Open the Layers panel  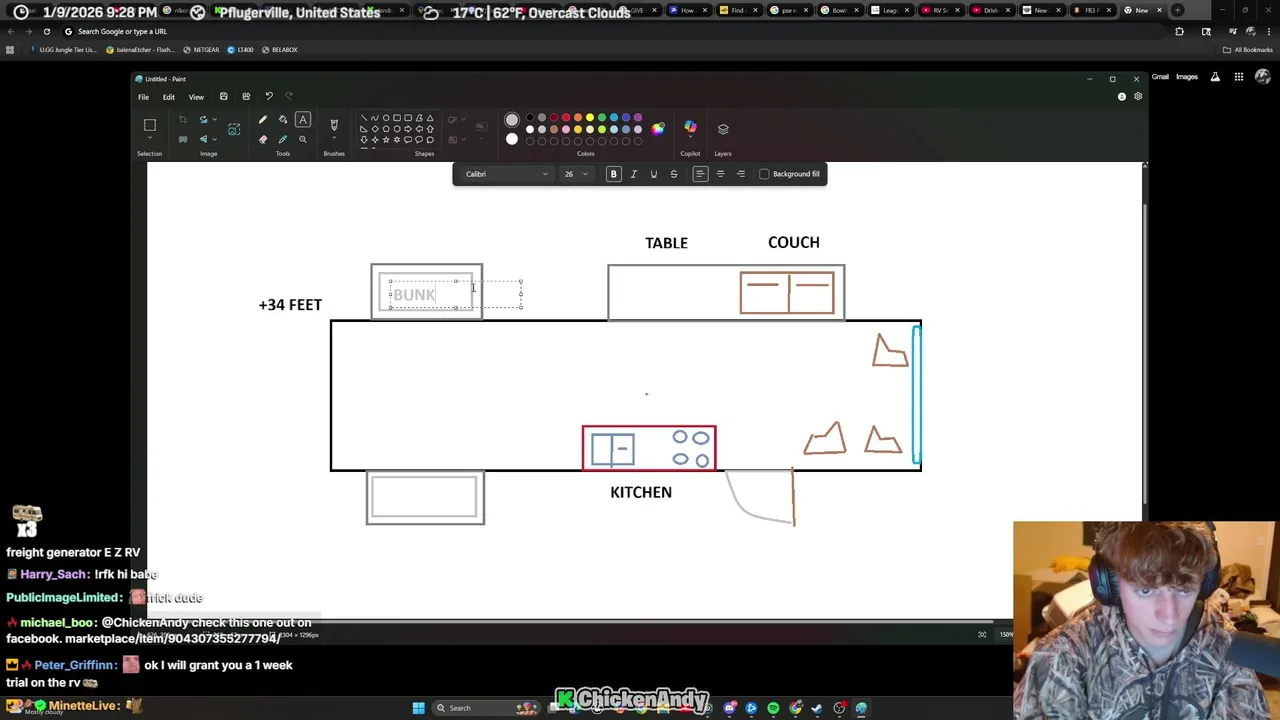(723, 128)
